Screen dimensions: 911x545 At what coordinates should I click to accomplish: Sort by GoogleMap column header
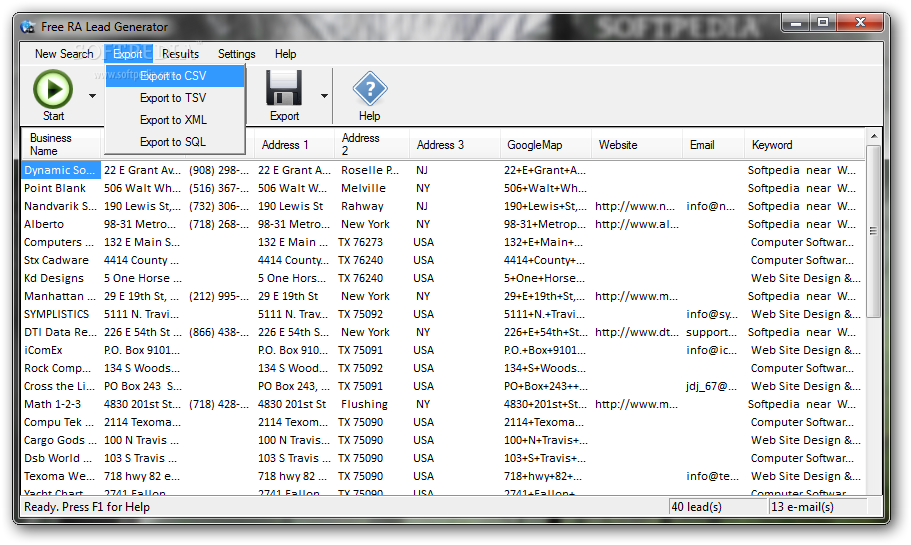(x=546, y=145)
